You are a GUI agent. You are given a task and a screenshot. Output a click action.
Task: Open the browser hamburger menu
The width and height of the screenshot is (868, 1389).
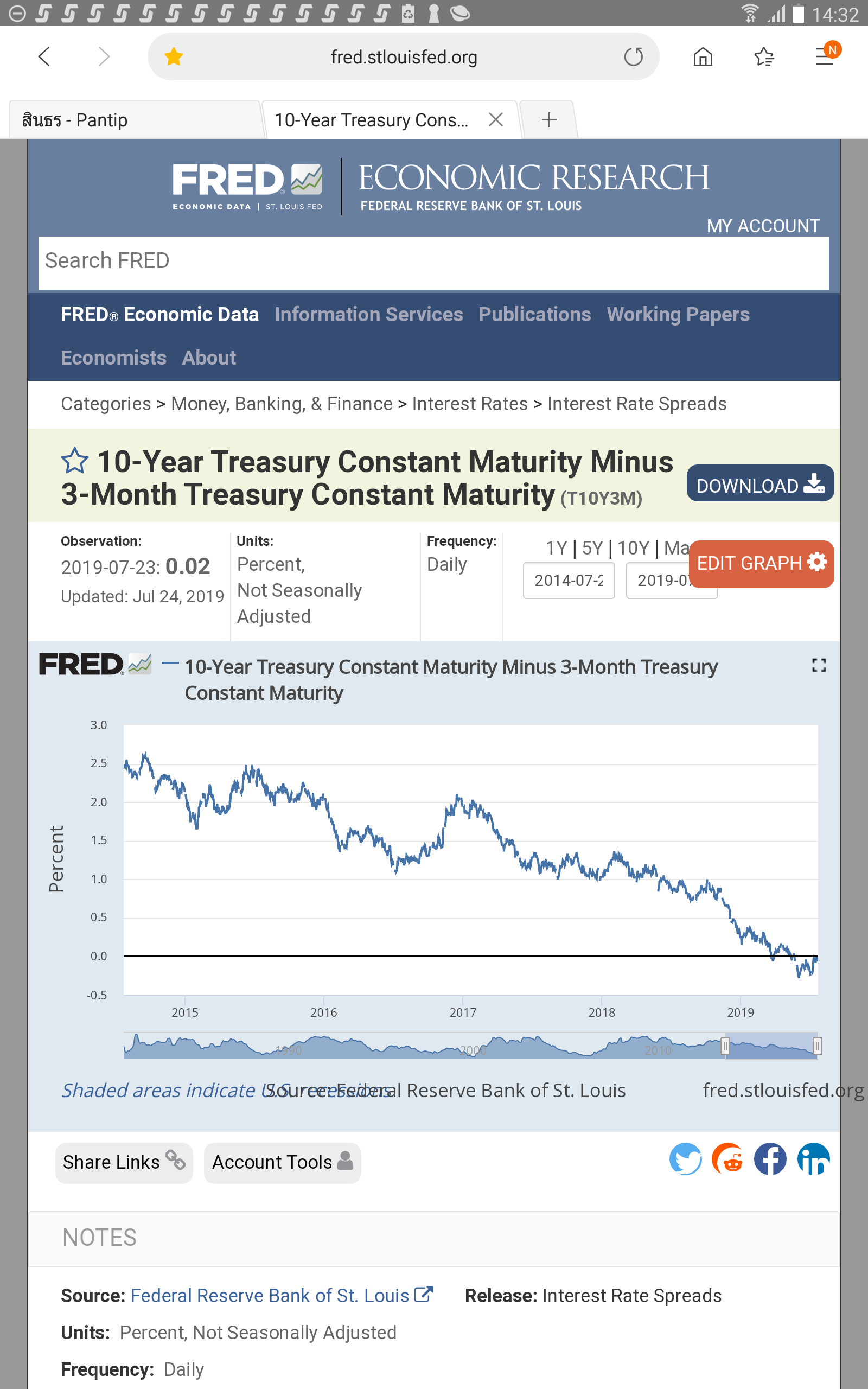(x=825, y=56)
